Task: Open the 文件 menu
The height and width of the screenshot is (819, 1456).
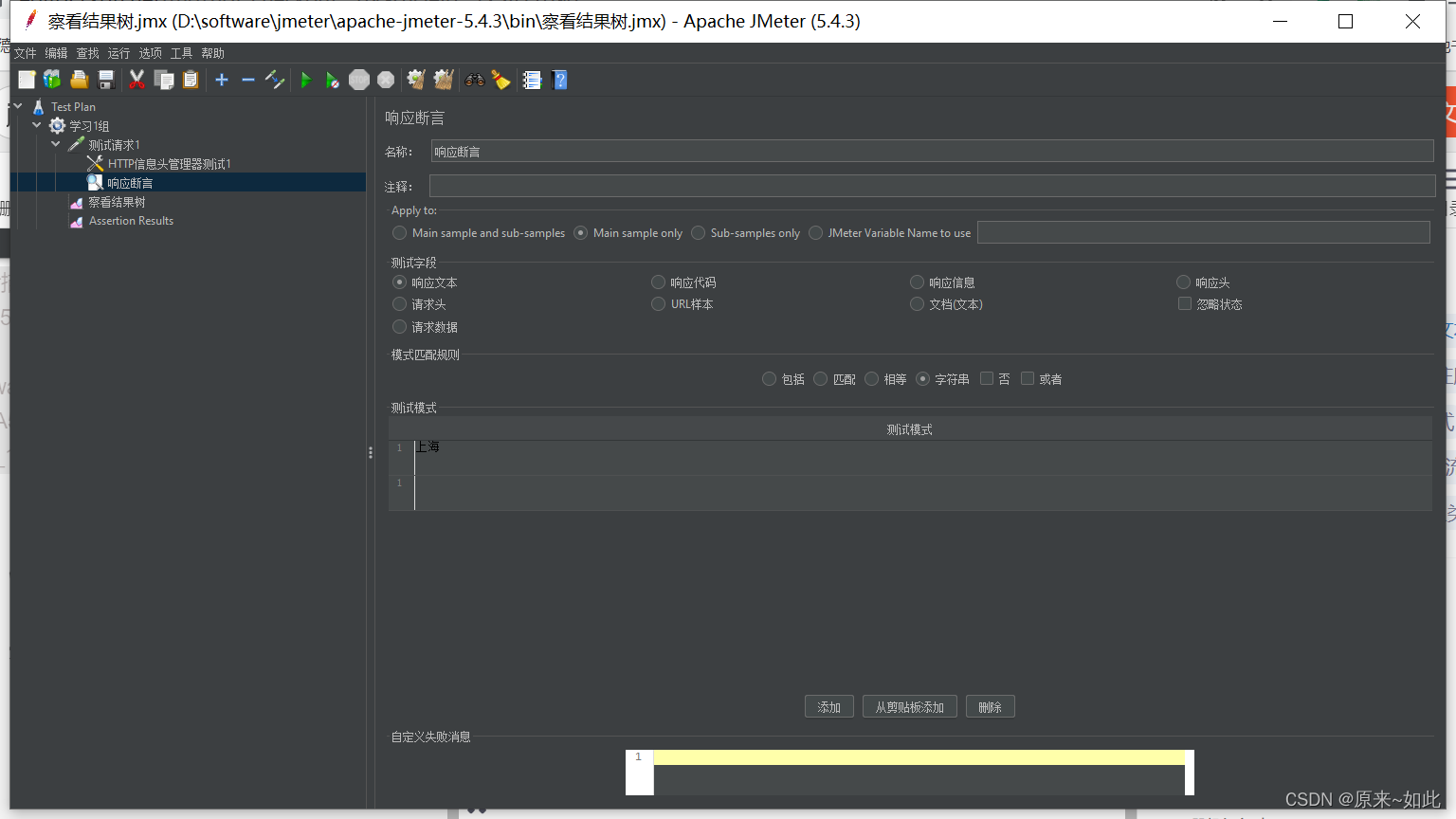Action: [x=25, y=53]
